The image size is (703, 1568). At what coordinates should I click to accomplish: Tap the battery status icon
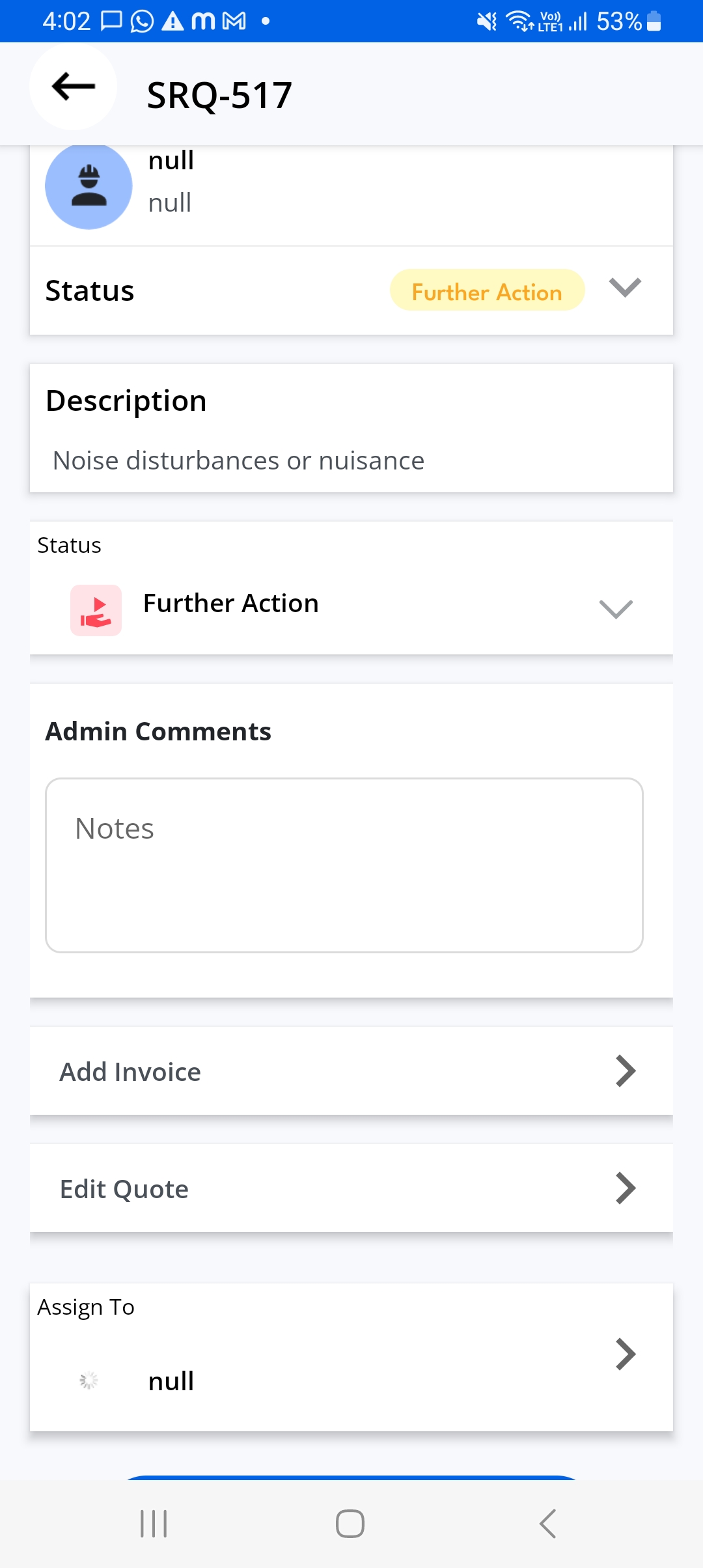click(x=654, y=21)
